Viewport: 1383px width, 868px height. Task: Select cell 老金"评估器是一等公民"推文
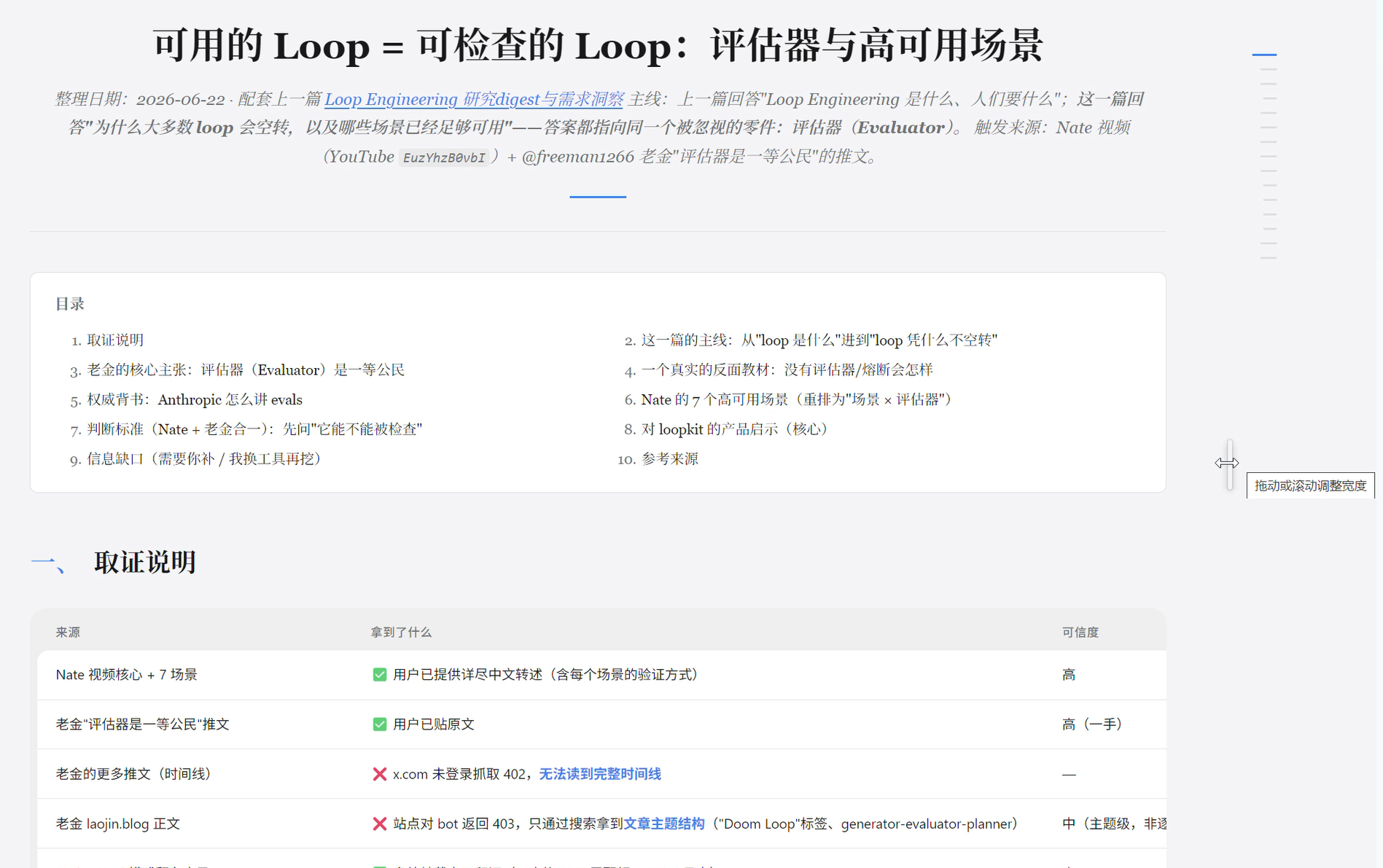[x=142, y=724]
